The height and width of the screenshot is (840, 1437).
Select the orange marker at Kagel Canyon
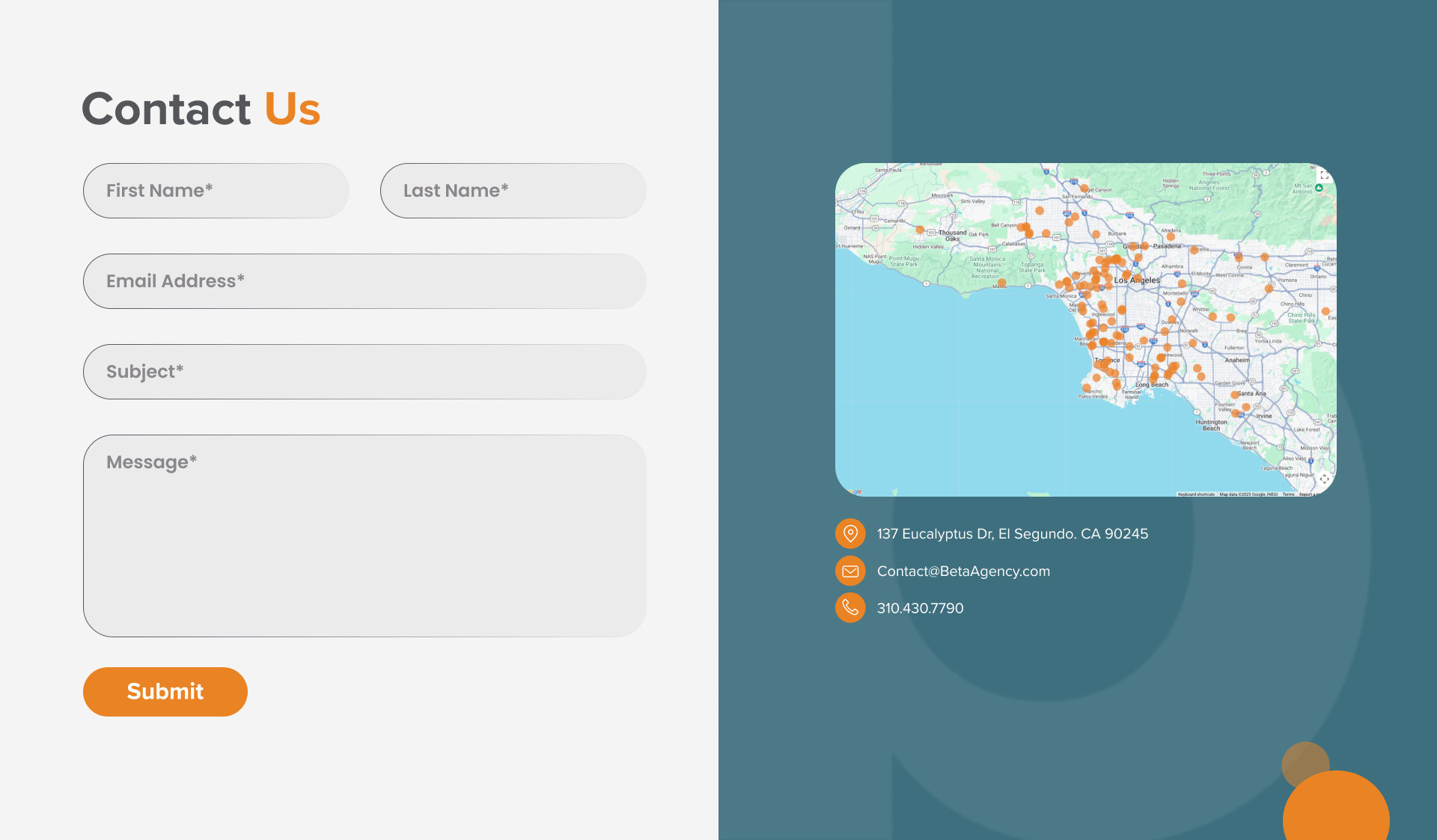[1084, 188]
